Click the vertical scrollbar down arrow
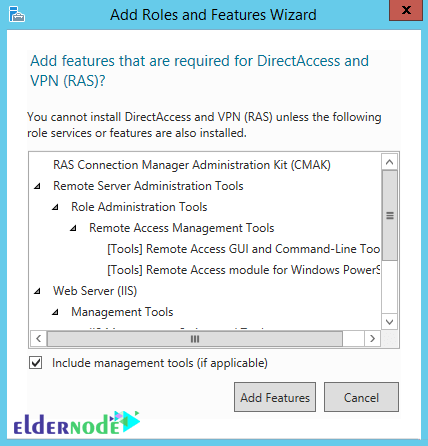The image size is (428, 446). click(389, 322)
